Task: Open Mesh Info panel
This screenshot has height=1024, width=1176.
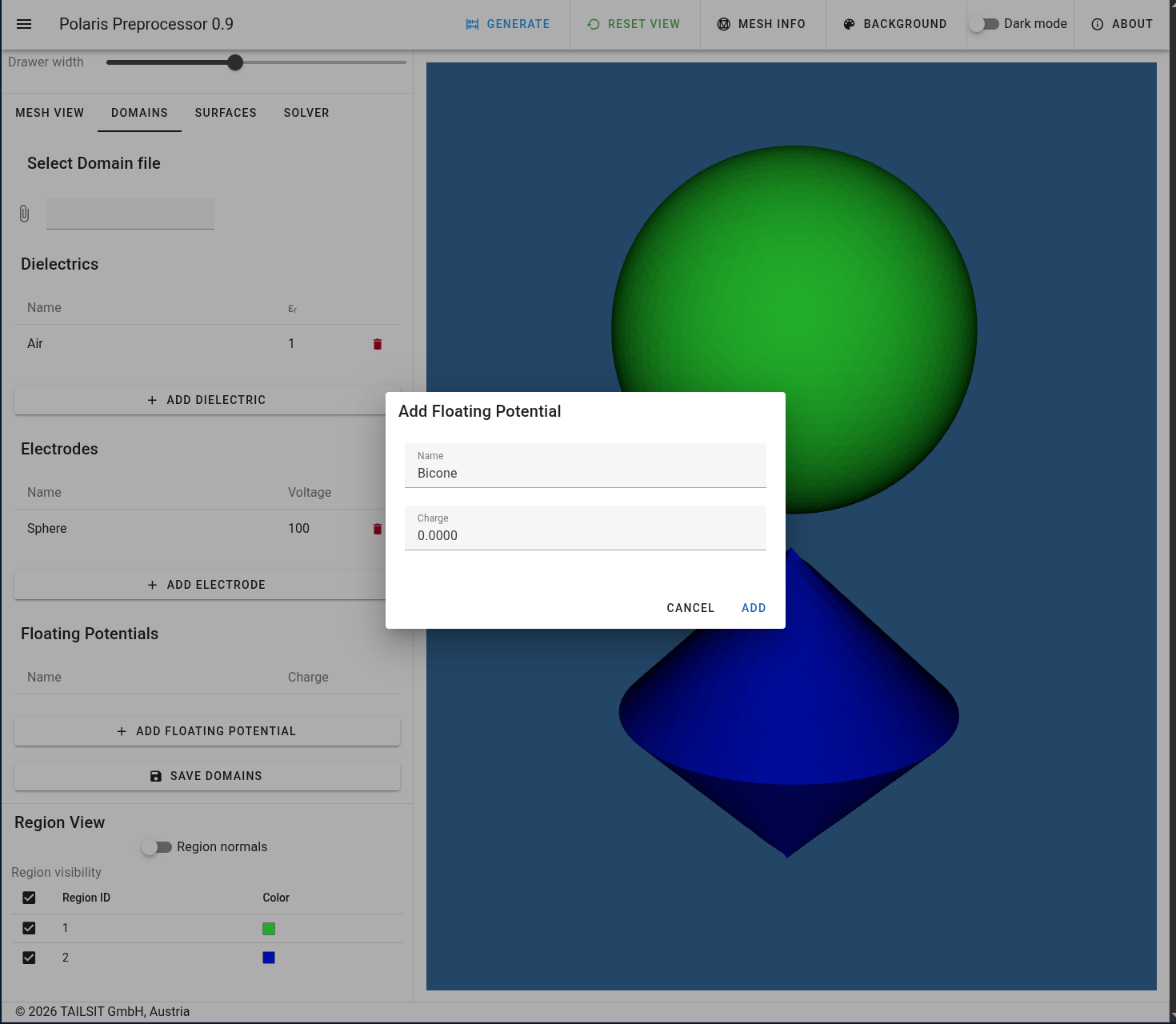Action: [x=762, y=24]
